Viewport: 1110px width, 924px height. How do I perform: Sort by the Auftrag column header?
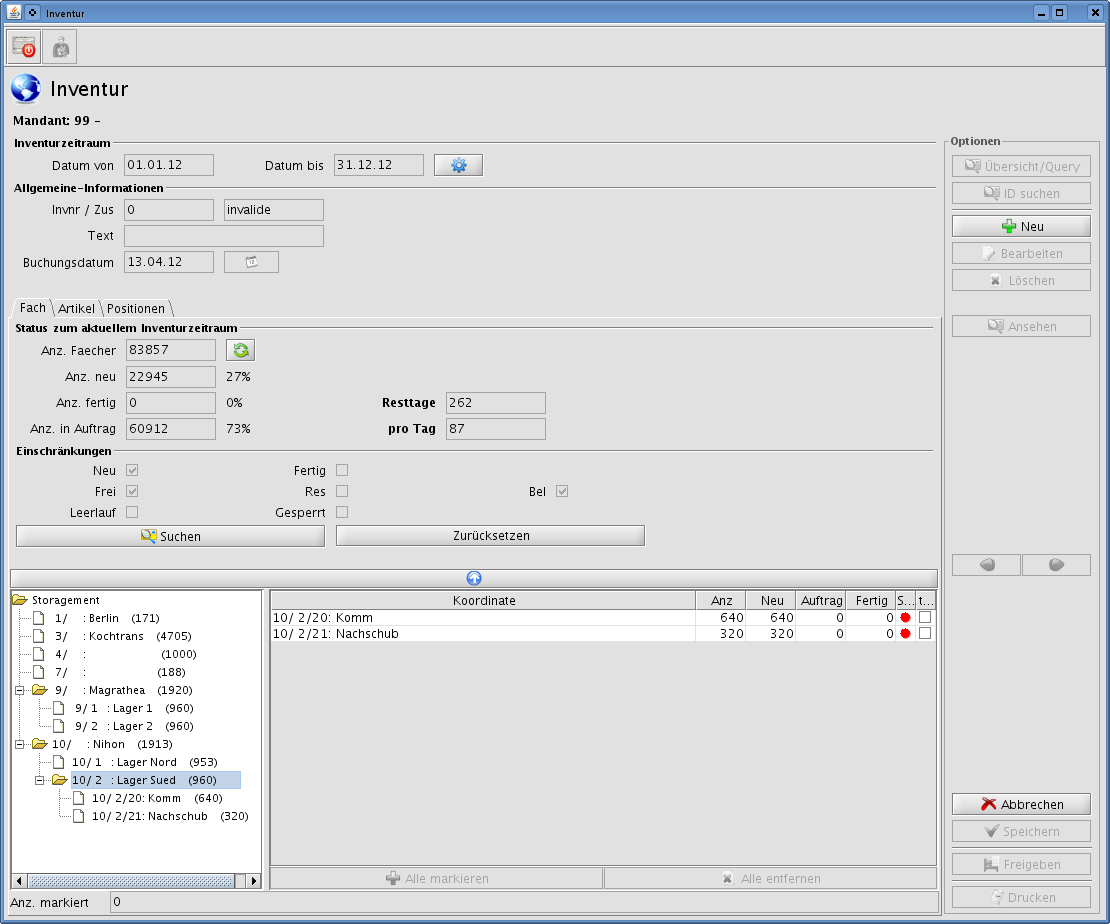(x=821, y=600)
